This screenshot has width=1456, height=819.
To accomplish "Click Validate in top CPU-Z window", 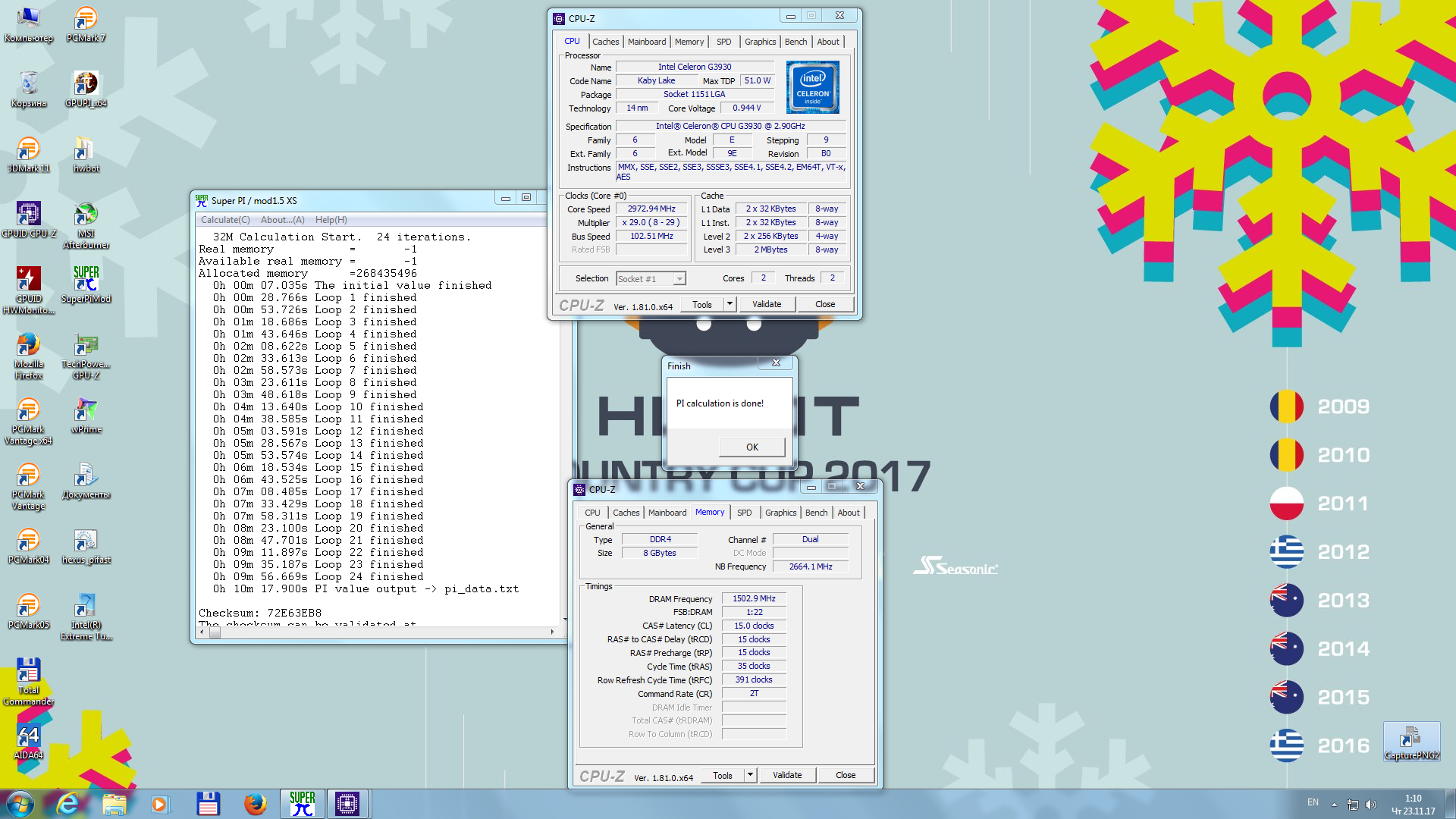I will [x=767, y=304].
